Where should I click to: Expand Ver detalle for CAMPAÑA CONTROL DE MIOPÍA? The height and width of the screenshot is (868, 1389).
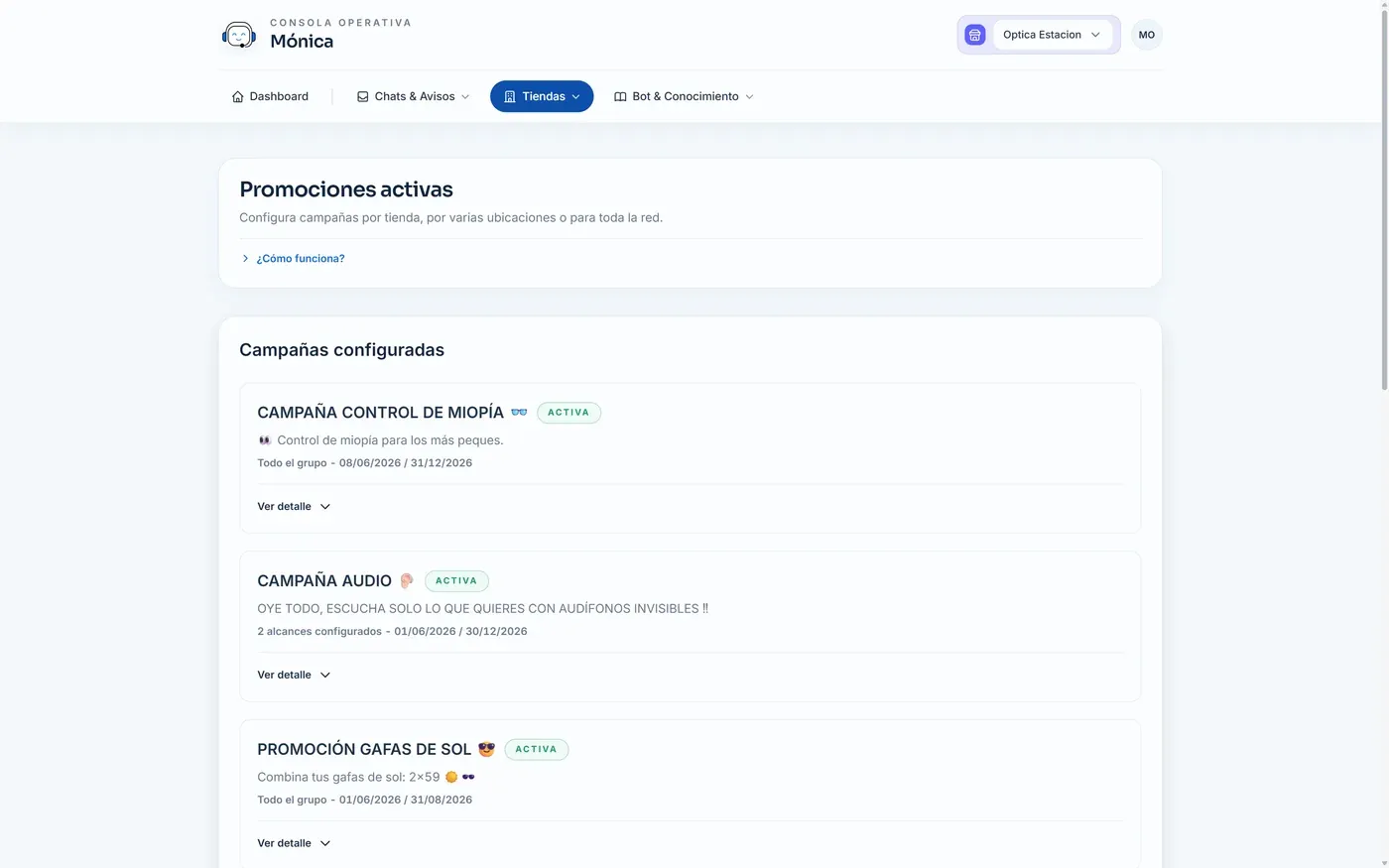[294, 506]
